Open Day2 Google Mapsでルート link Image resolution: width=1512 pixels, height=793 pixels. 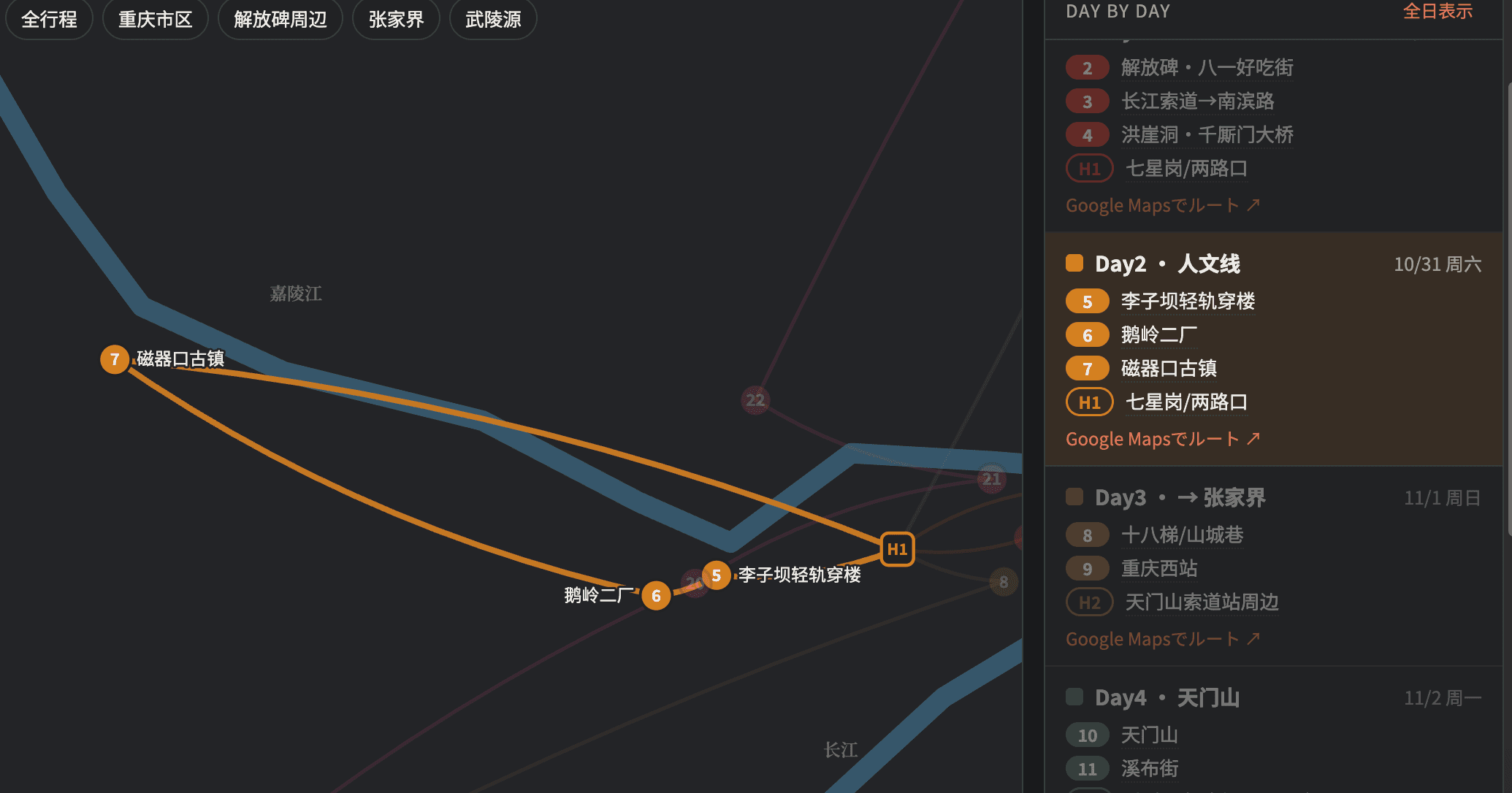1163,439
